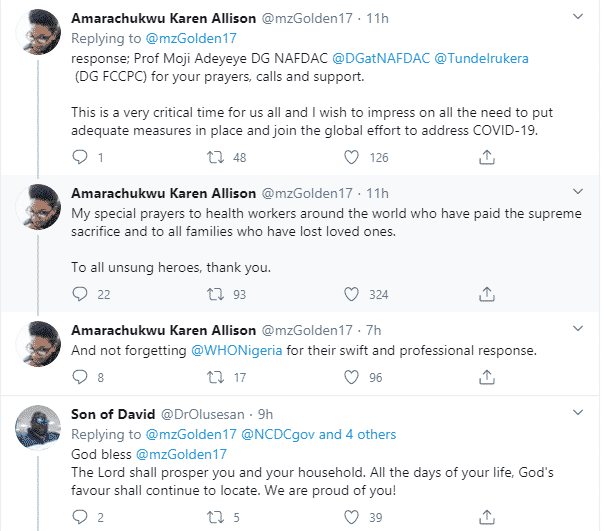
Task: Like the health workers prayer tweet
Action: click(x=351, y=294)
